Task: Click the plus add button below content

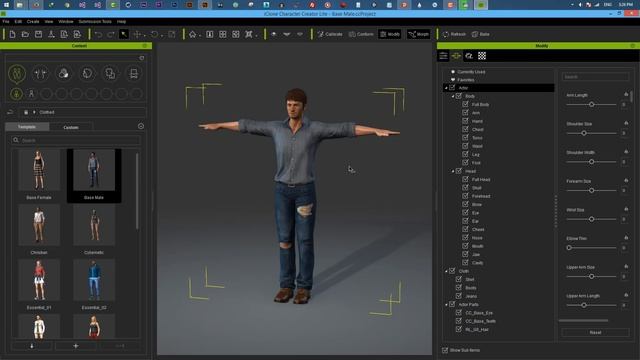Action: point(76,346)
